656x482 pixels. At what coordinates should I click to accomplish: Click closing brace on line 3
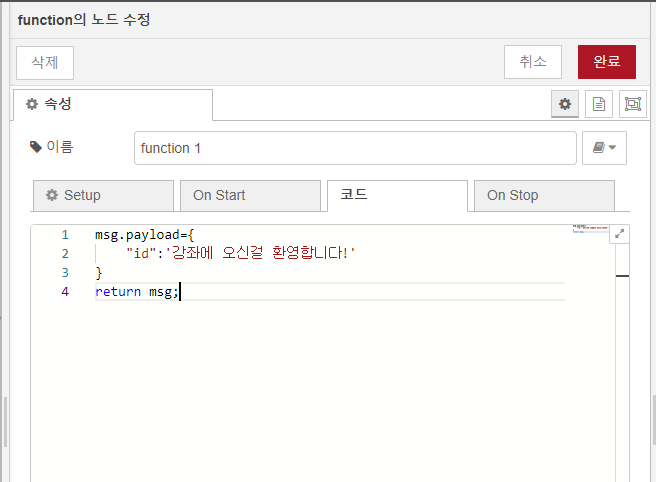[x=99, y=273]
